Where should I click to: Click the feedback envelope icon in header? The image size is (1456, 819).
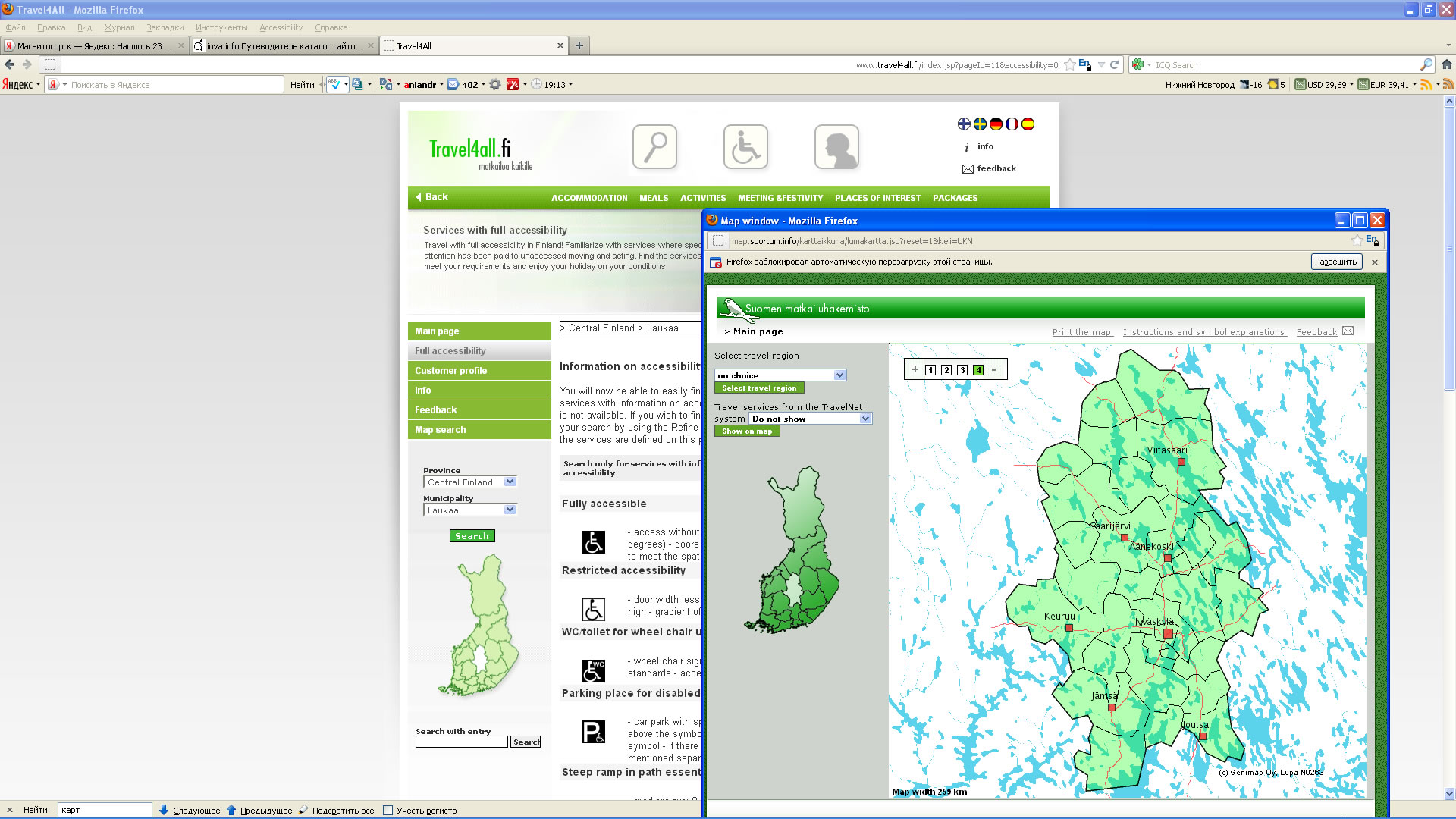968,169
